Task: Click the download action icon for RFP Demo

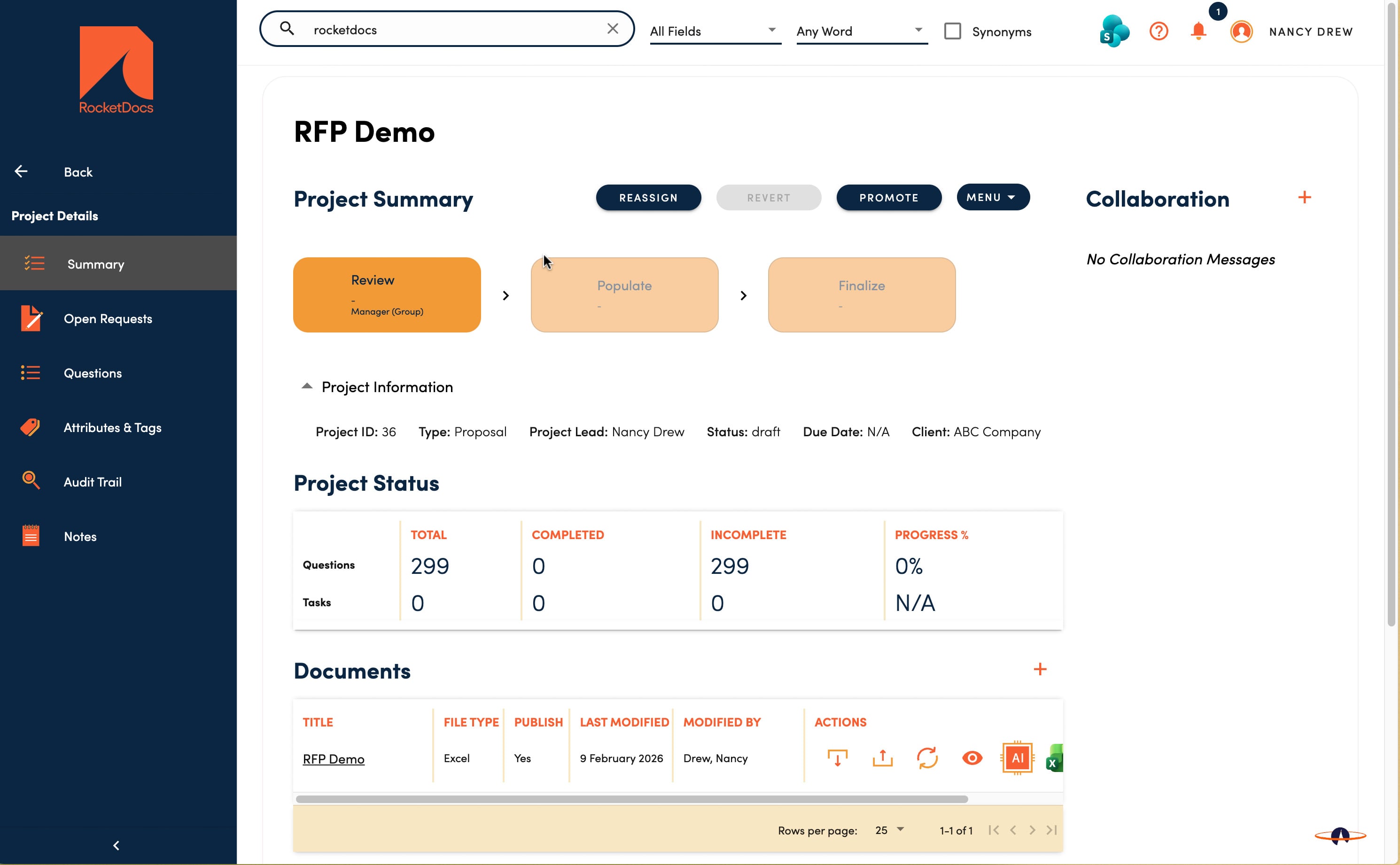Action: 837,758
